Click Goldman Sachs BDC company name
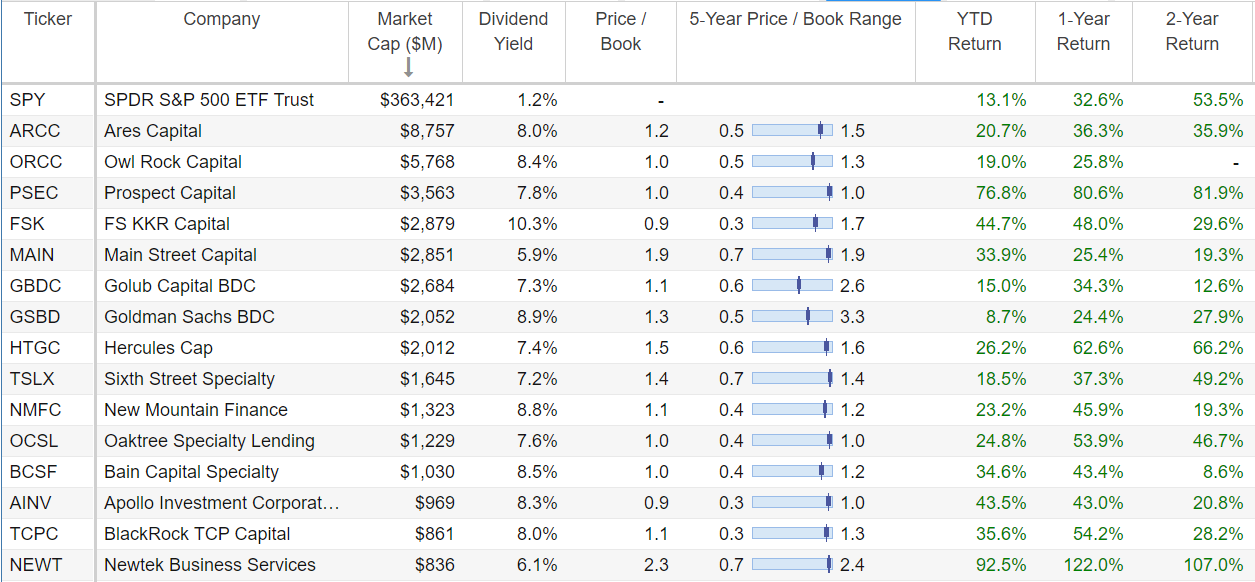This screenshot has width=1255, height=582. (x=189, y=317)
